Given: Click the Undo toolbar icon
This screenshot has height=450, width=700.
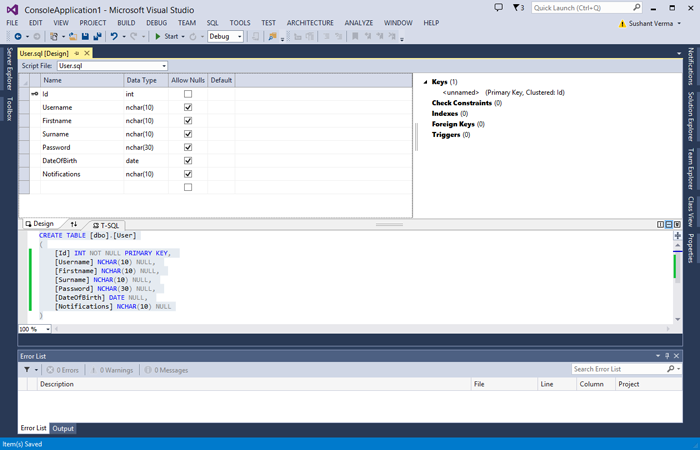Looking at the screenshot, I should [x=115, y=36].
